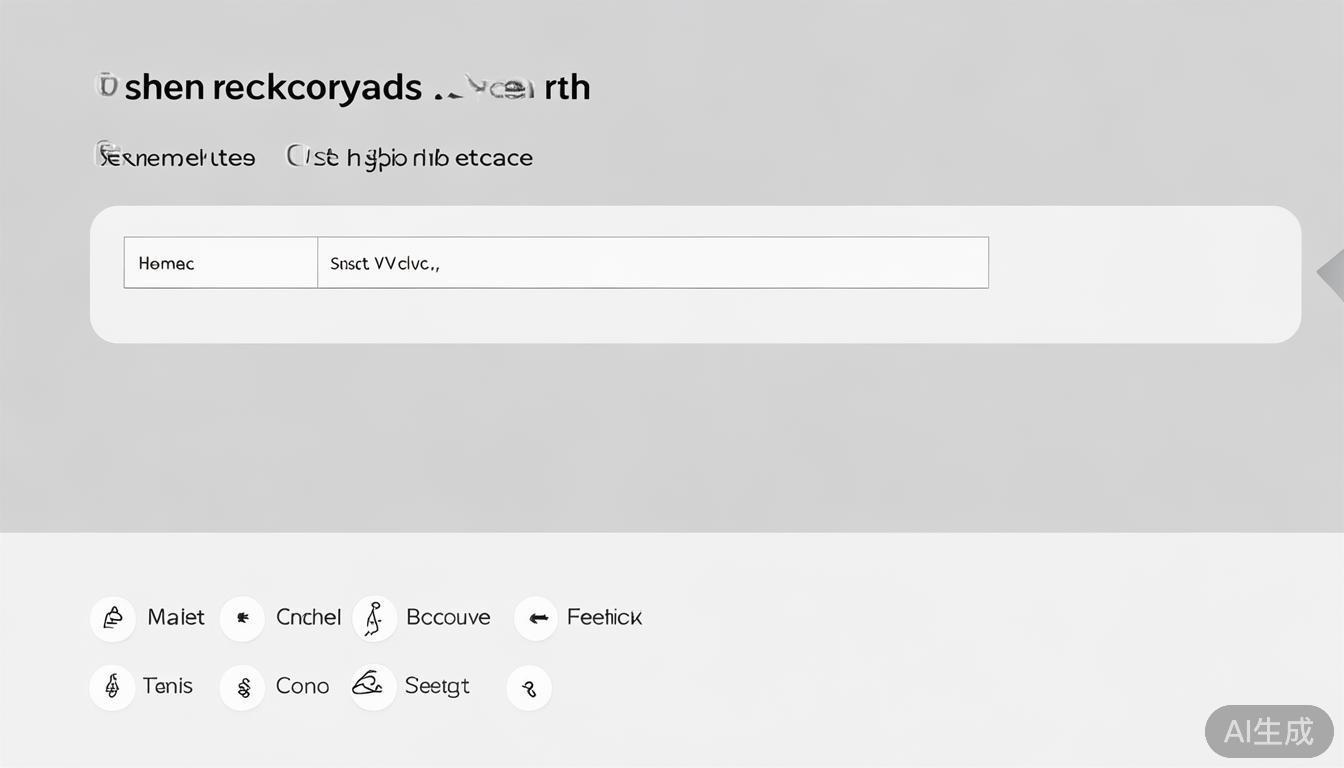Click the round icon left of Cnchel

[242, 618]
